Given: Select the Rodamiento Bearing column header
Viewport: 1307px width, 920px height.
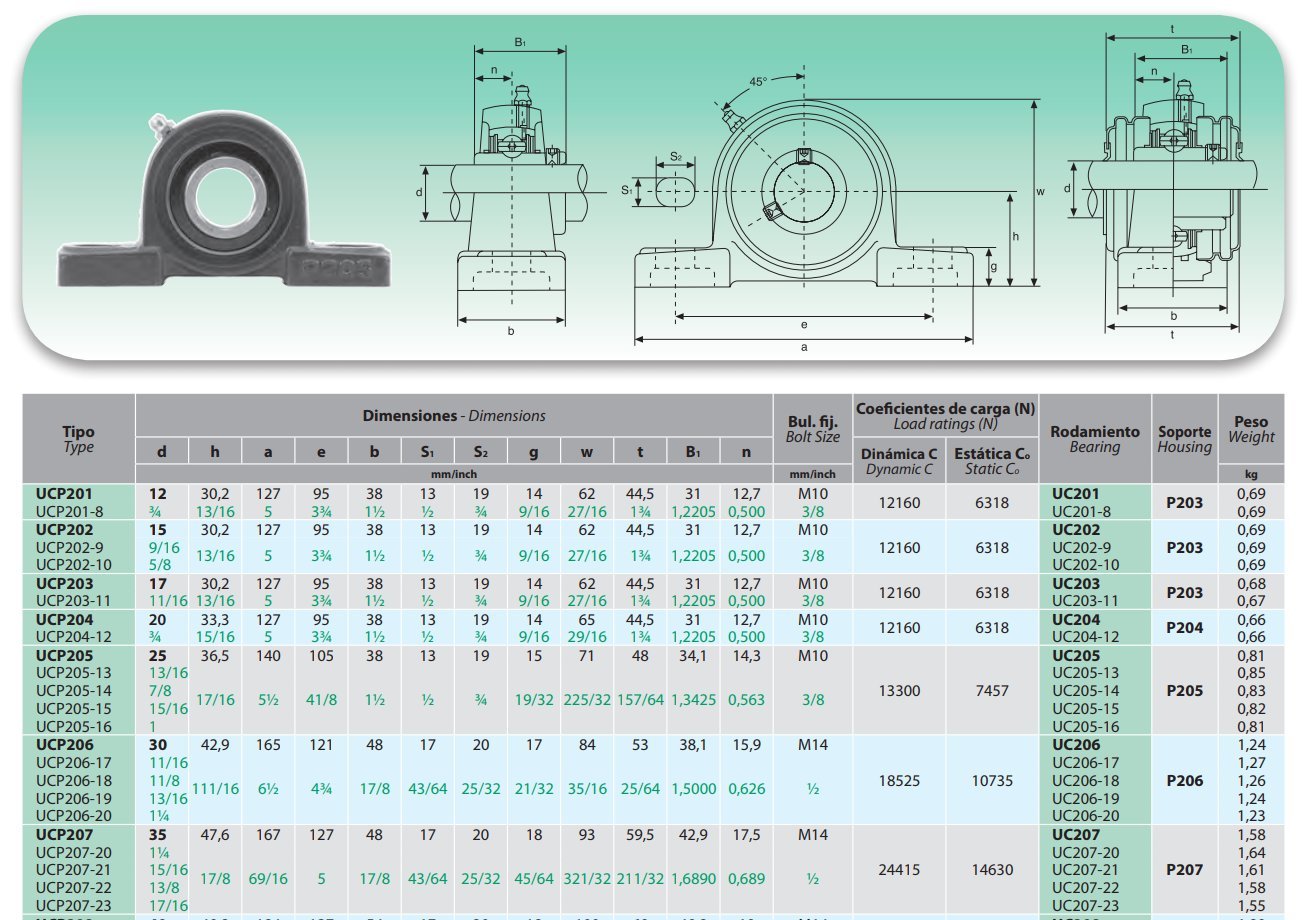Looking at the screenshot, I should point(1095,439).
